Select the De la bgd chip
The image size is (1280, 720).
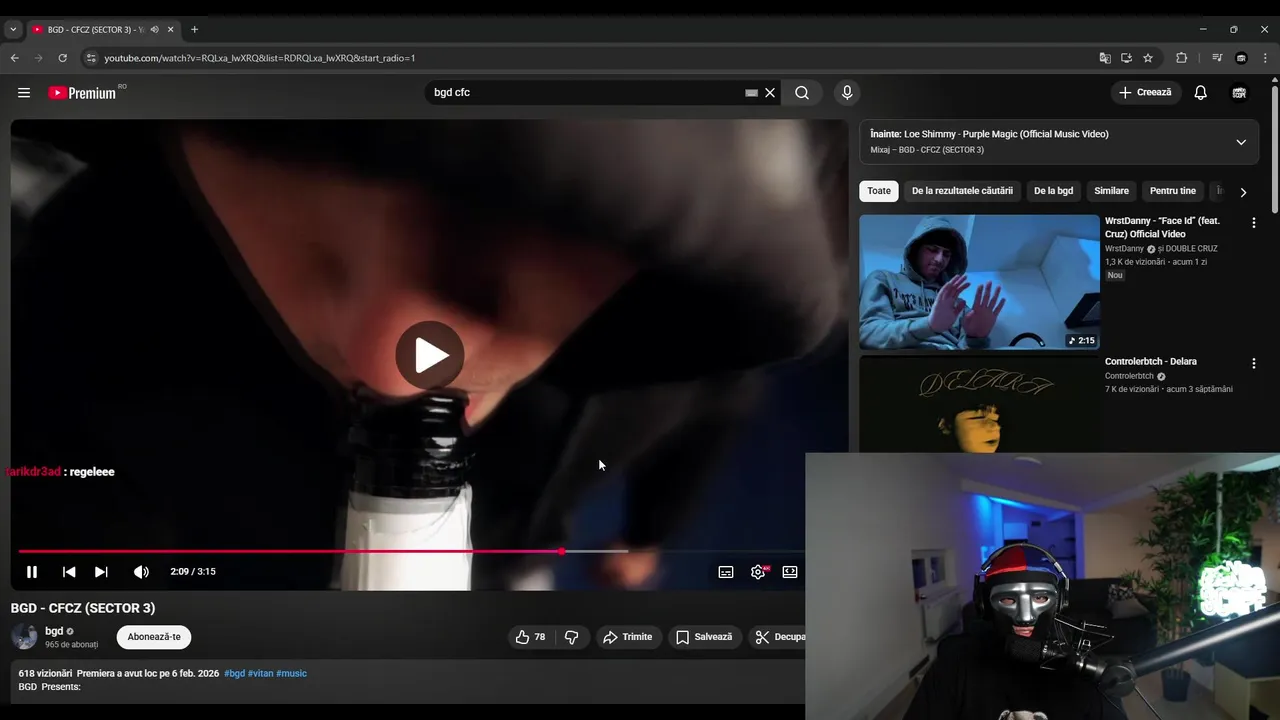click(x=1053, y=191)
